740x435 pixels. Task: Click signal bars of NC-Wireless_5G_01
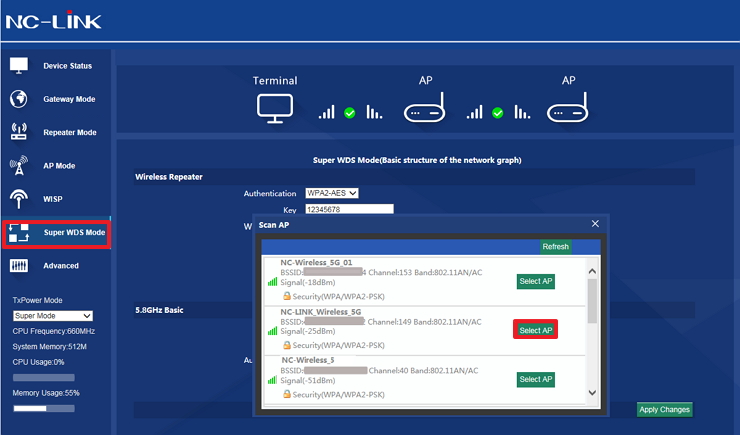(272, 282)
